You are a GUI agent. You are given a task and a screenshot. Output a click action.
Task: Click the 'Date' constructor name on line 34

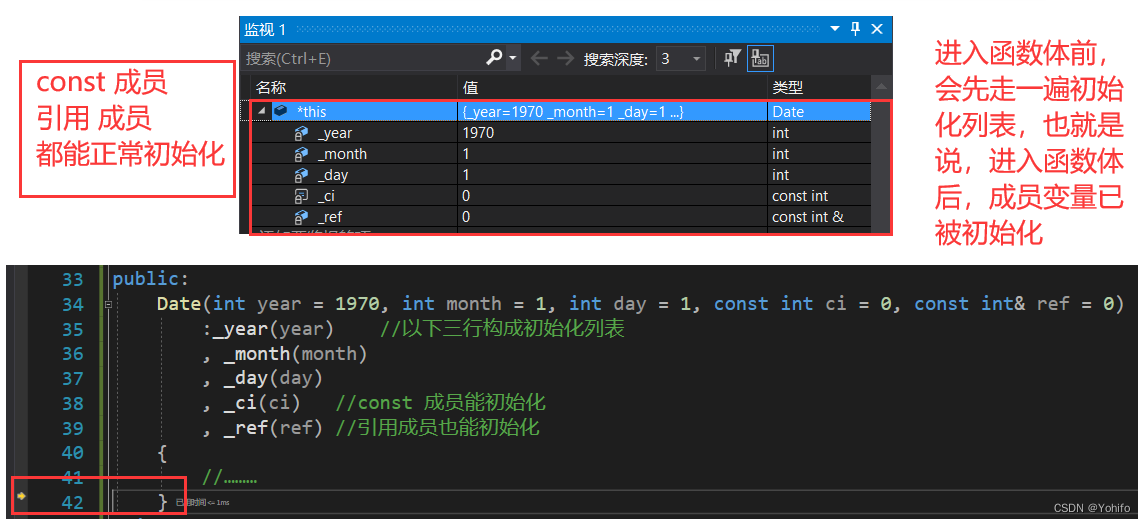181,305
